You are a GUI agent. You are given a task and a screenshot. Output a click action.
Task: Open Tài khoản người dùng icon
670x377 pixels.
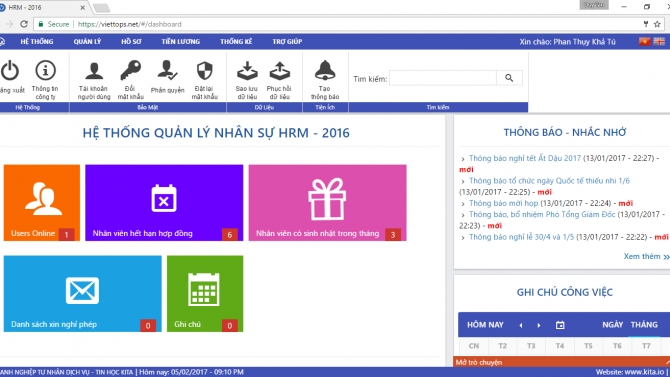(94, 71)
